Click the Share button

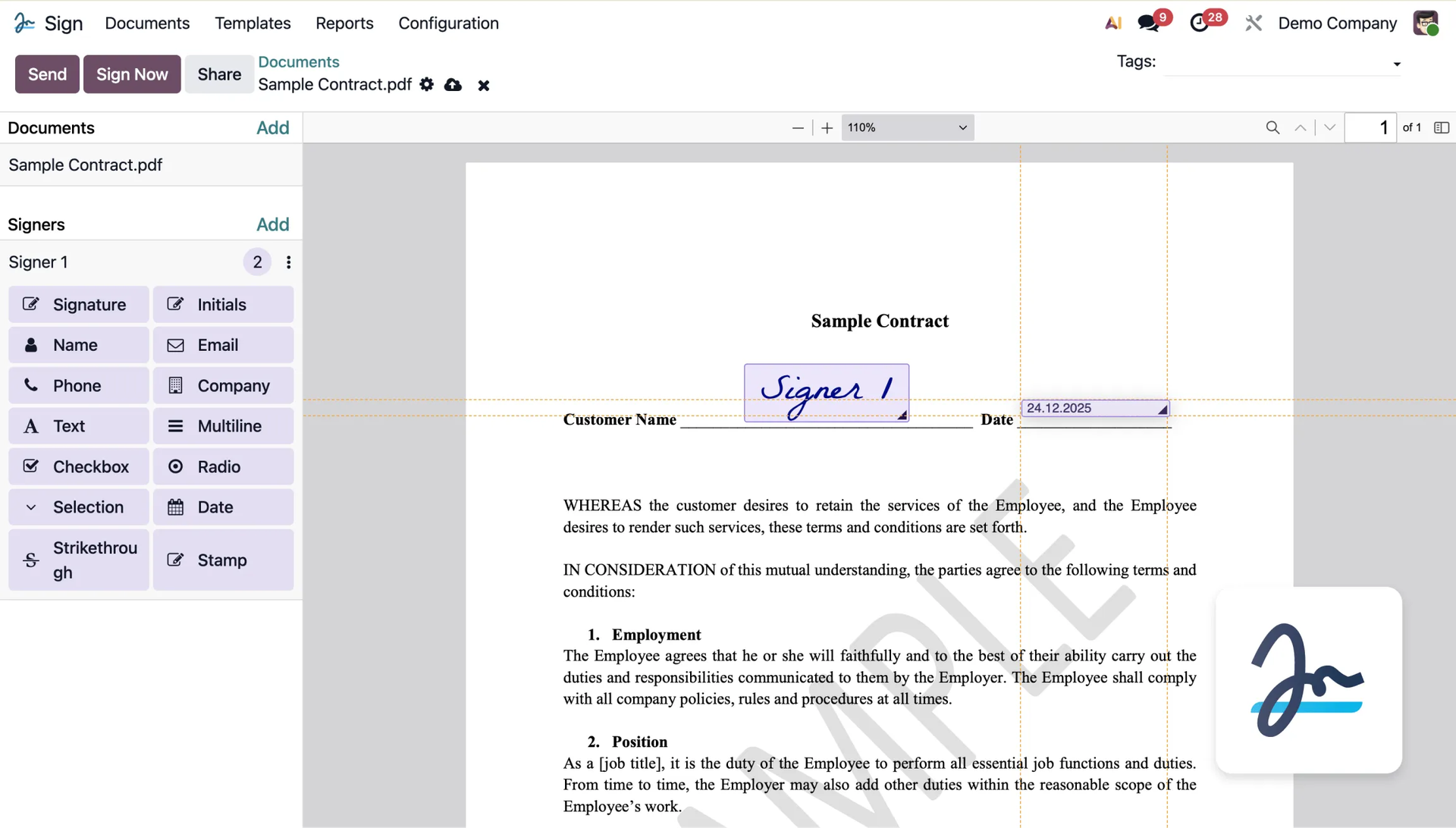click(x=219, y=74)
